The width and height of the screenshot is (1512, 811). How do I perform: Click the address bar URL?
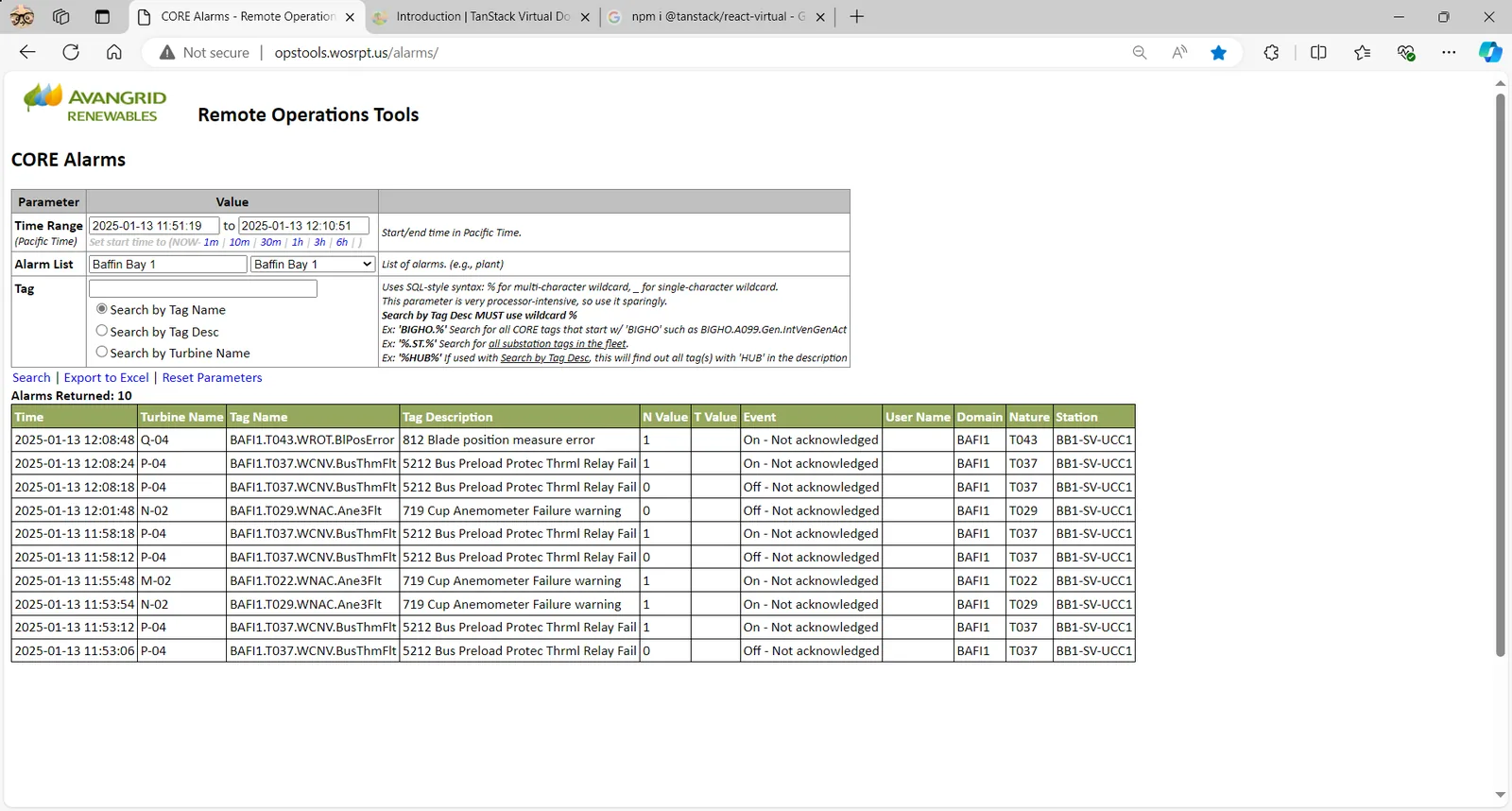tap(356, 53)
